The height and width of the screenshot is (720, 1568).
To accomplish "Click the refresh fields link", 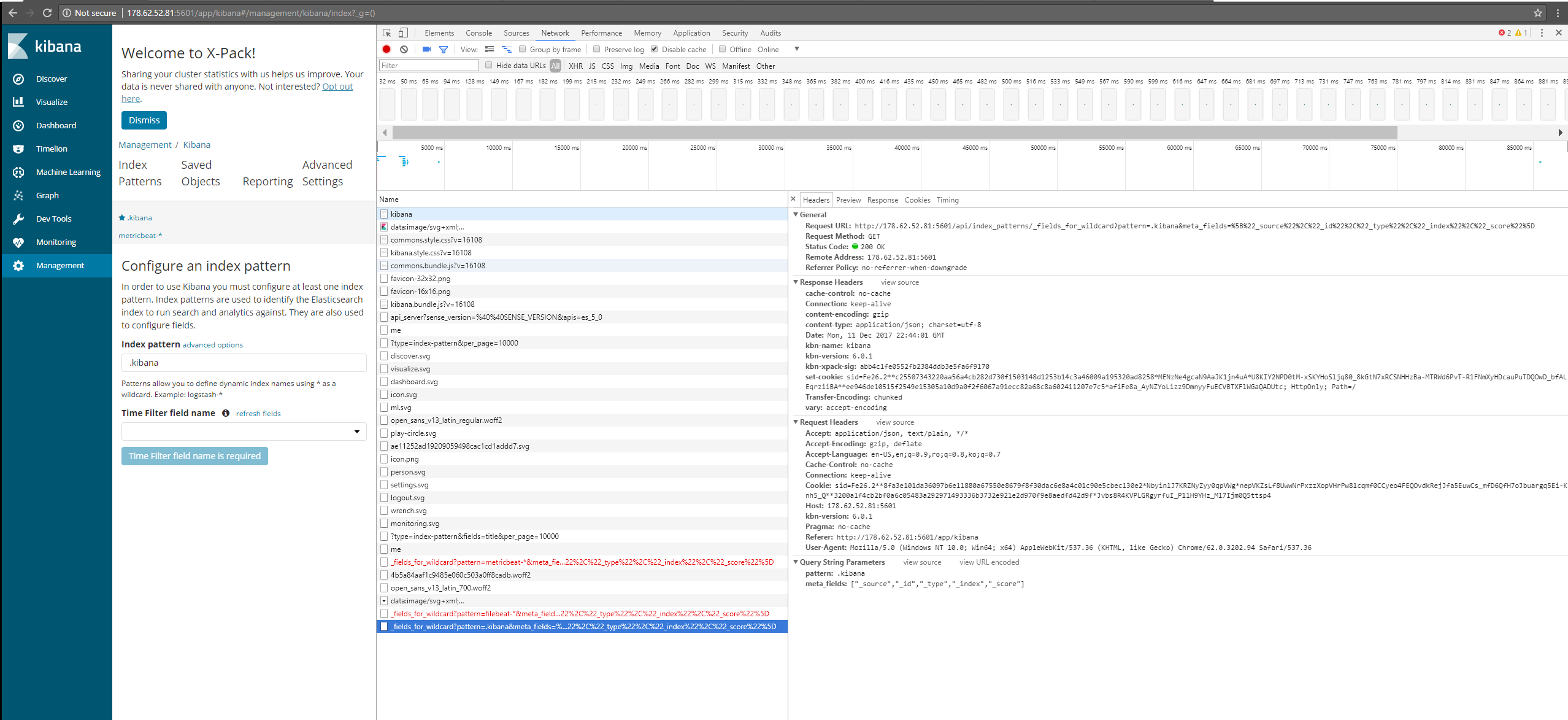I will (x=258, y=414).
